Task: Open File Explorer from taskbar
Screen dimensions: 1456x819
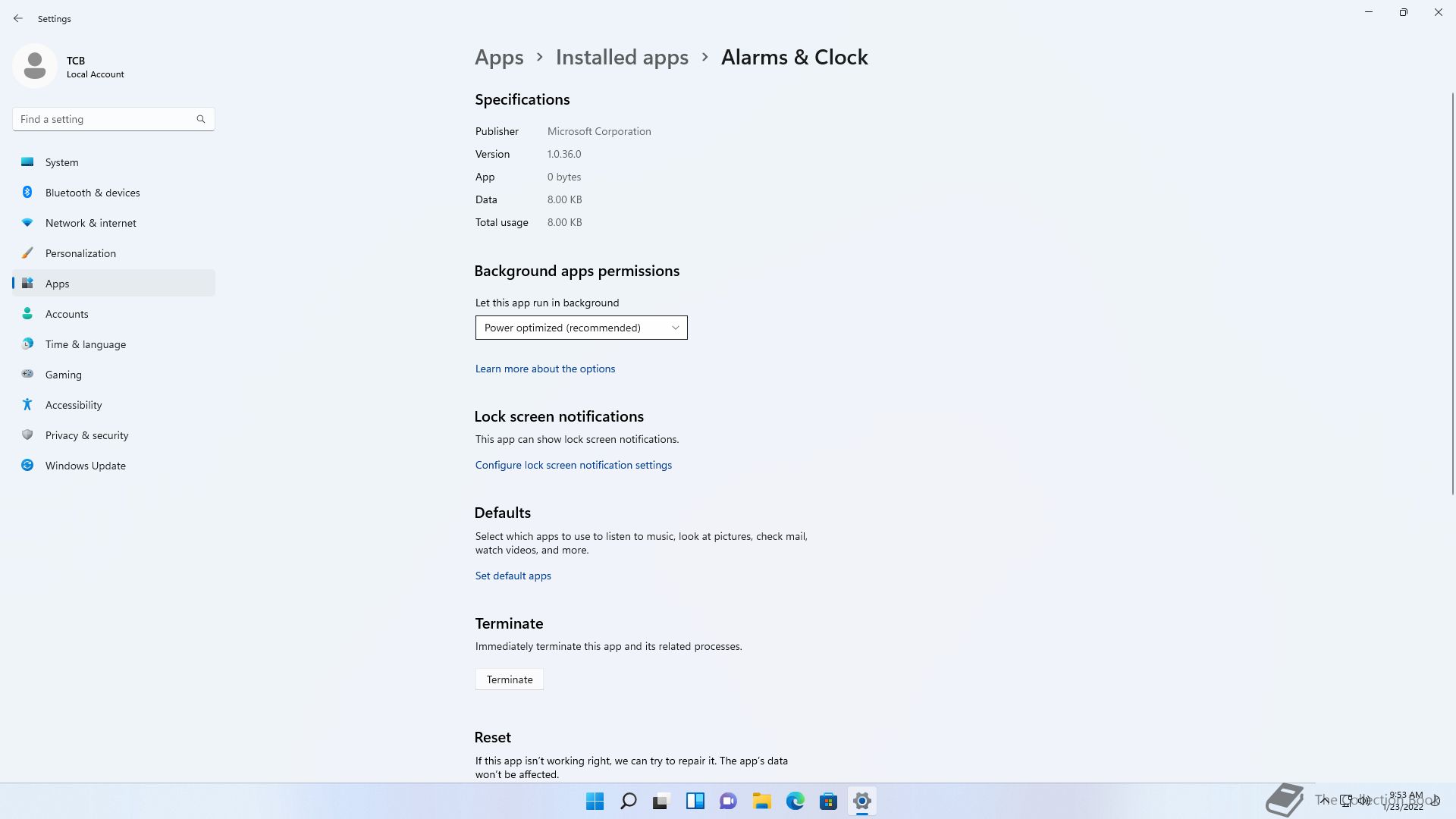Action: (x=761, y=801)
